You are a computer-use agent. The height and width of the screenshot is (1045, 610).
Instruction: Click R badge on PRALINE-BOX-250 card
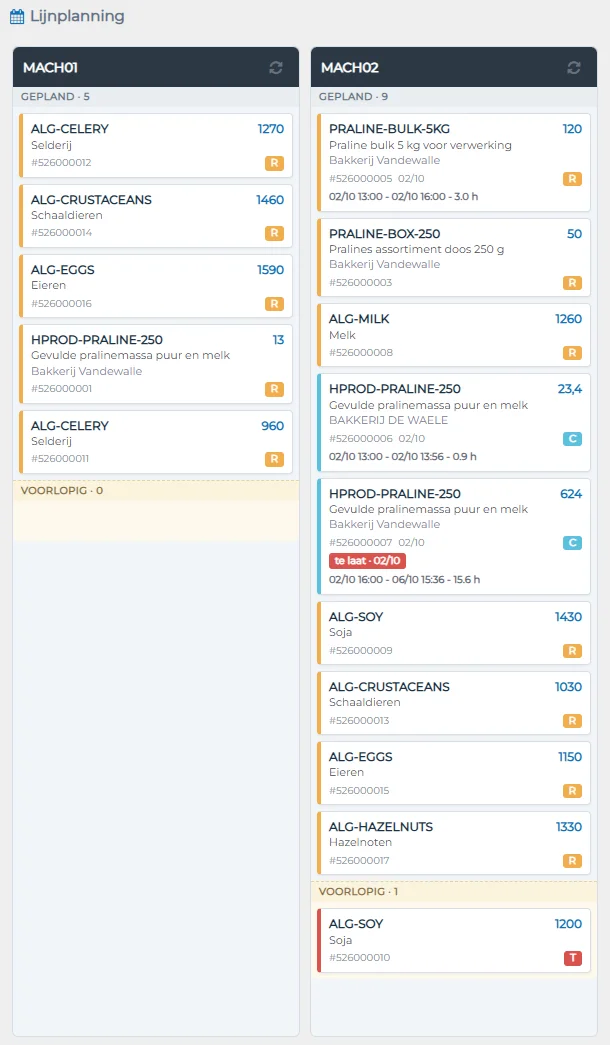point(572,283)
